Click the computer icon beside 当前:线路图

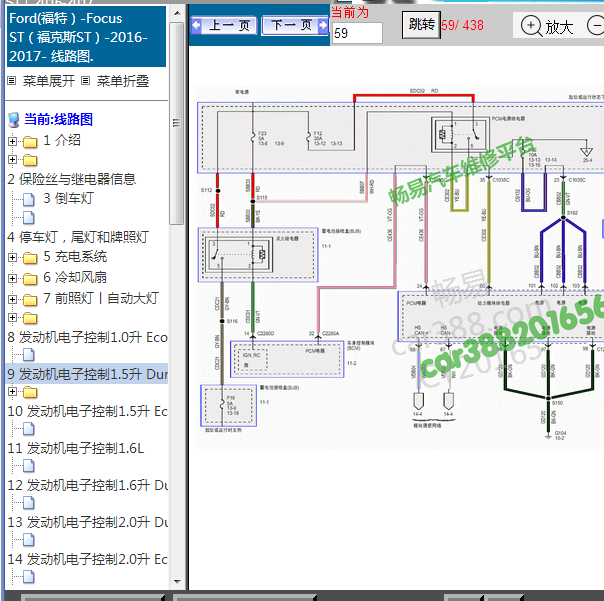[14, 120]
